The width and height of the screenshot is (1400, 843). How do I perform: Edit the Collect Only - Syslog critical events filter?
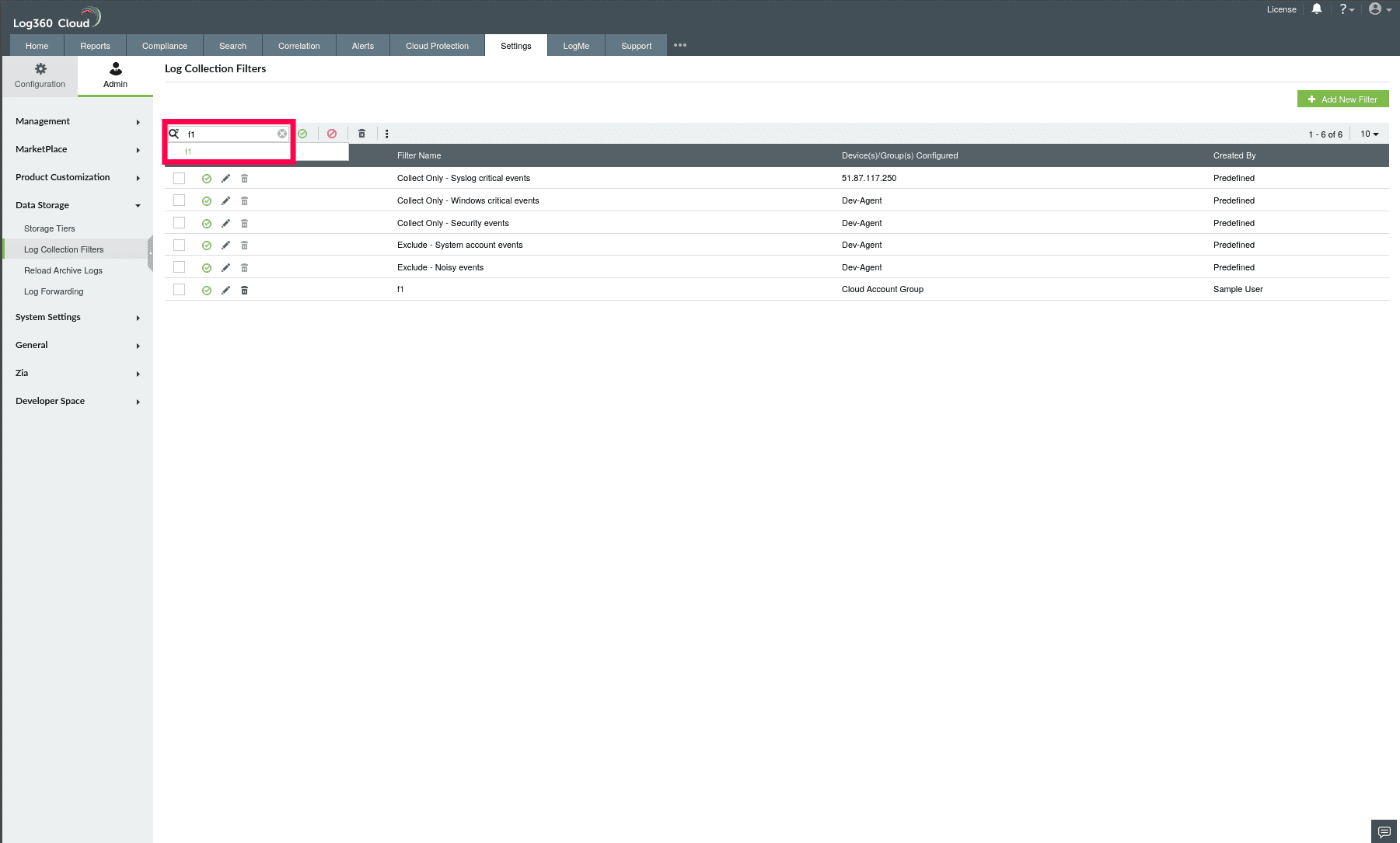click(225, 178)
